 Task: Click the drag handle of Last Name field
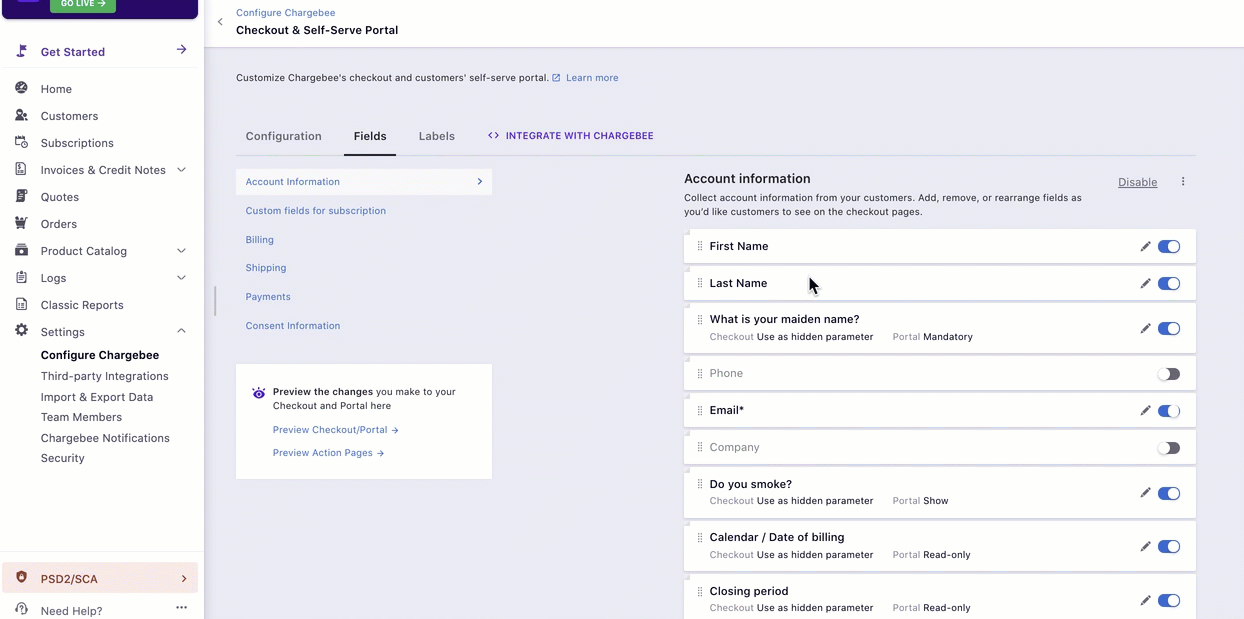point(700,284)
